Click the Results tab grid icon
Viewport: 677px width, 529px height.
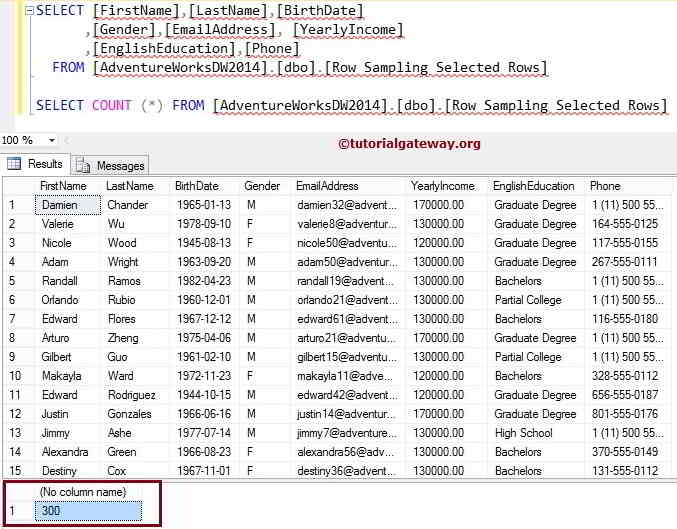tap(15, 164)
